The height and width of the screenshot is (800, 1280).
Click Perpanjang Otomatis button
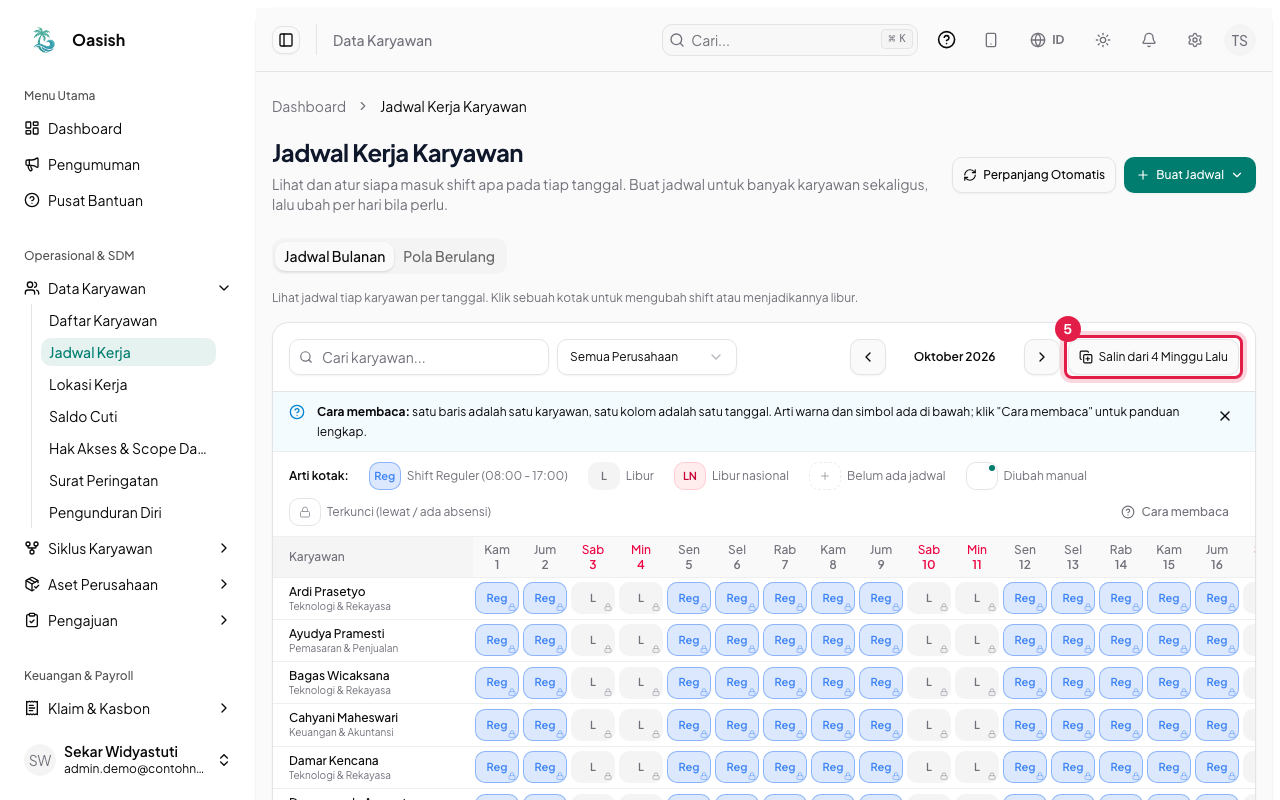(1034, 175)
